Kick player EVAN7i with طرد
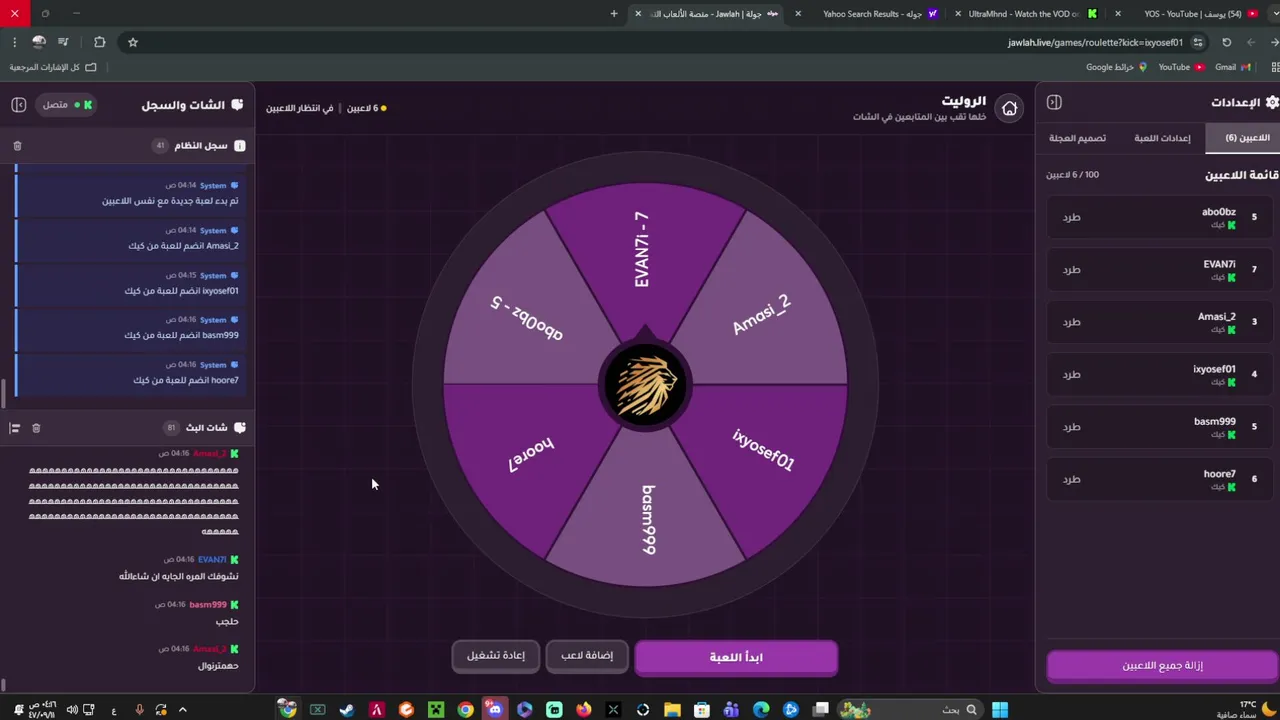Screen dimensions: 1280x720 [1071, 270]
